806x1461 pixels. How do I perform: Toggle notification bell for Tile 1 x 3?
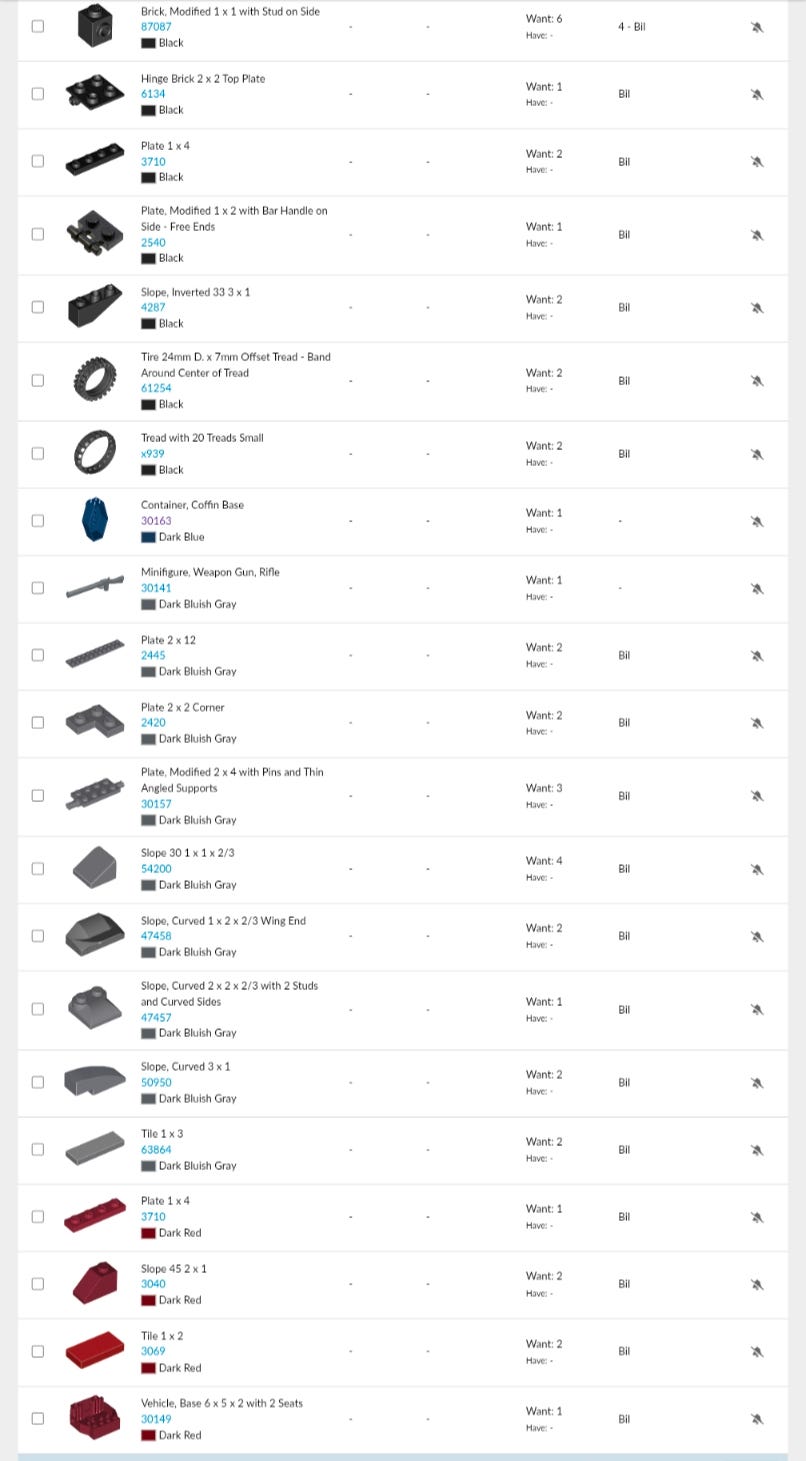(x=757, y=1150)
